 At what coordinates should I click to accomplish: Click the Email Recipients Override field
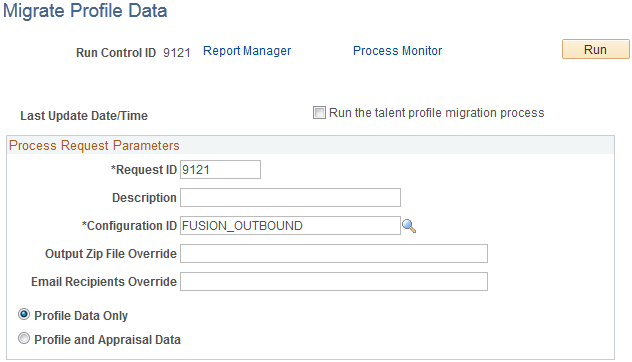(x=334, y=281)
